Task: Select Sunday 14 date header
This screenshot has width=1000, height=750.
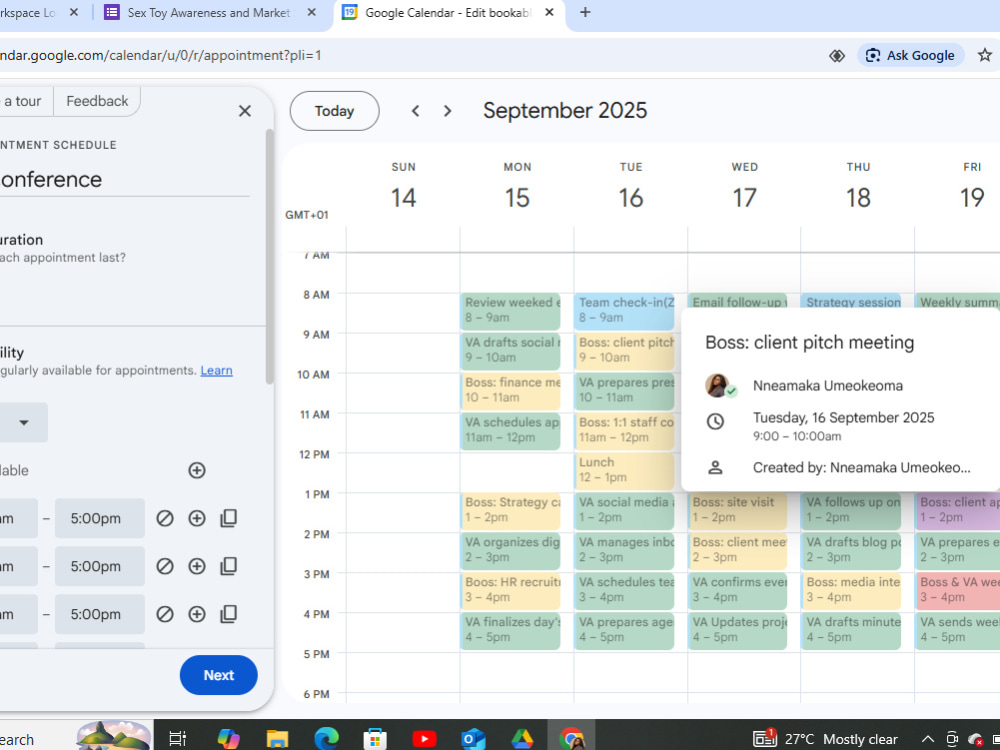Action: click(x=404, y=197)
